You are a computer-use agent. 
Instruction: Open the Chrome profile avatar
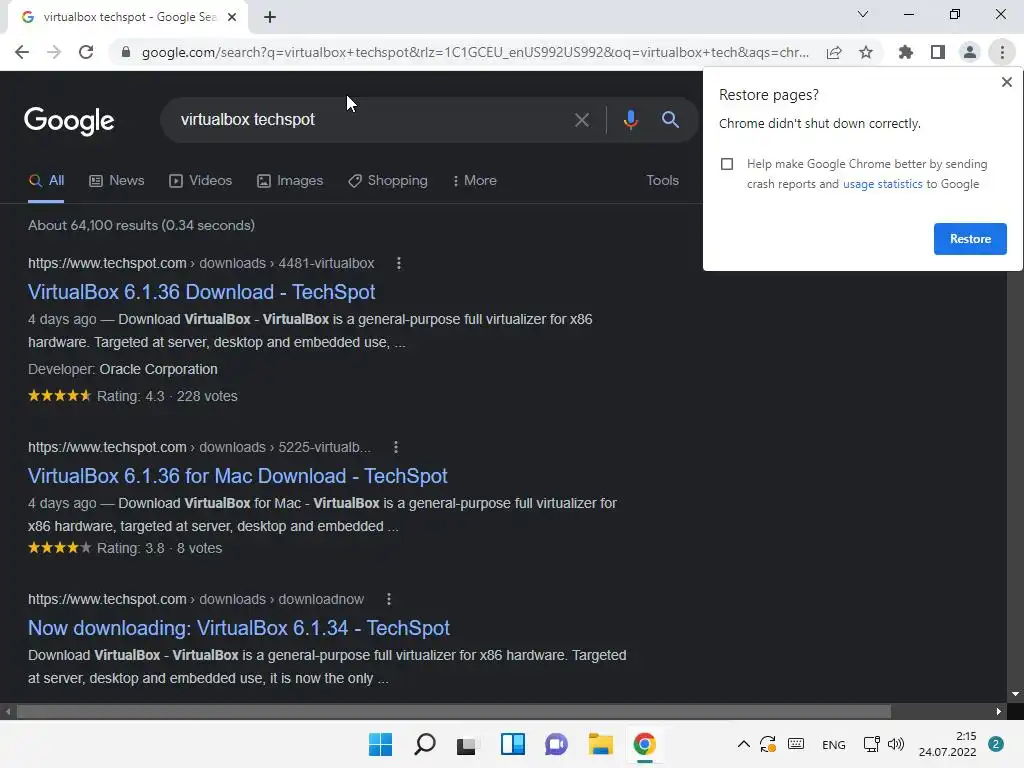[970, 52]
